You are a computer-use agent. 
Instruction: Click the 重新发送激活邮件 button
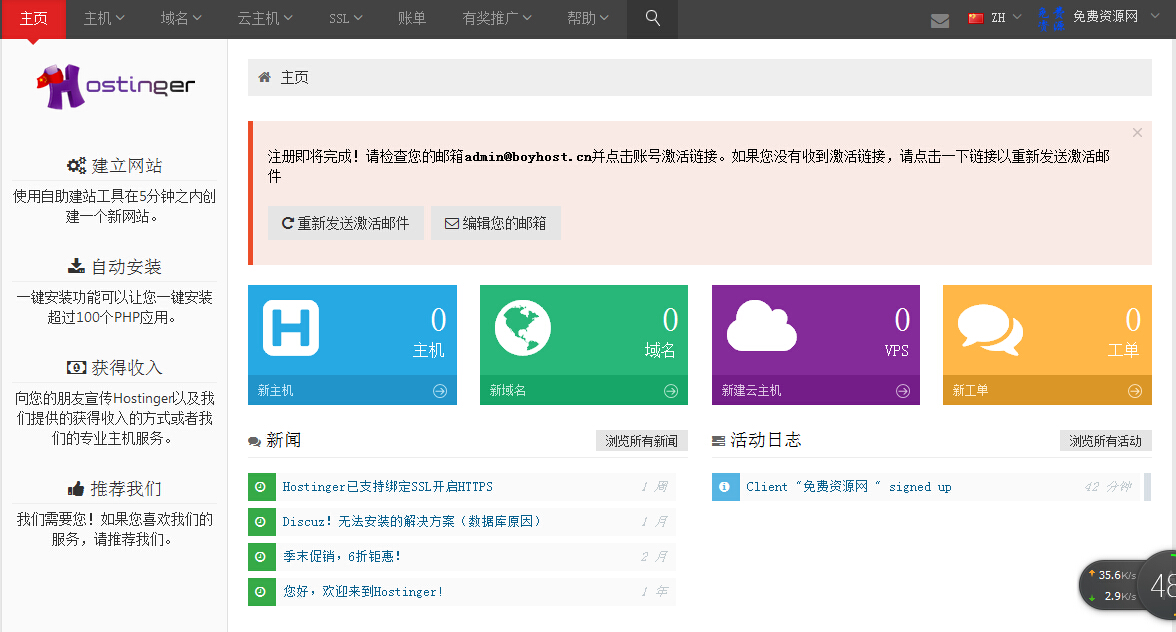(x=346, y=223)
